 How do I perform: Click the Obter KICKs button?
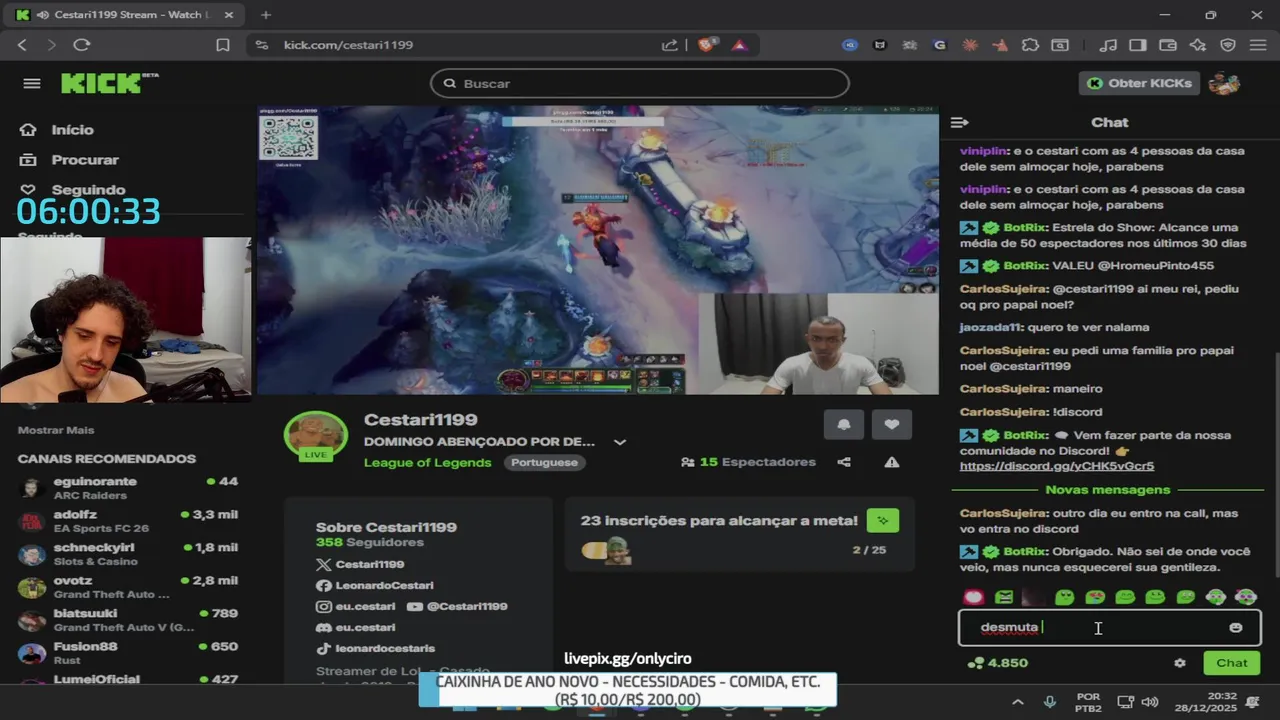1140,83
